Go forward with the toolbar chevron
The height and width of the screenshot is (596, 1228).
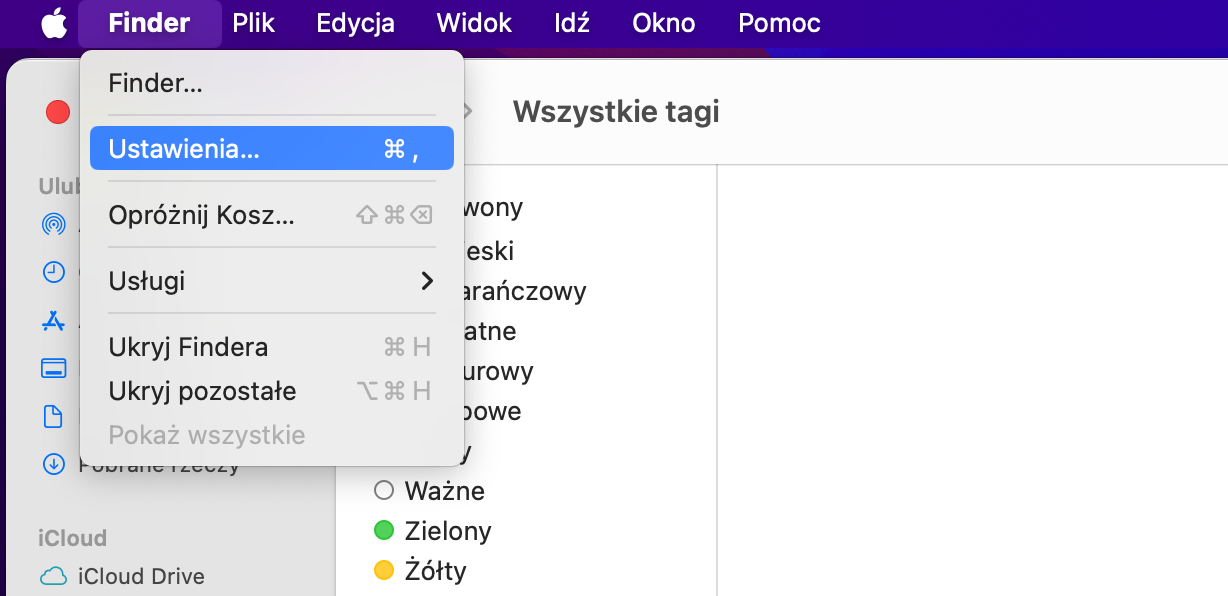[x=467, y=111]
